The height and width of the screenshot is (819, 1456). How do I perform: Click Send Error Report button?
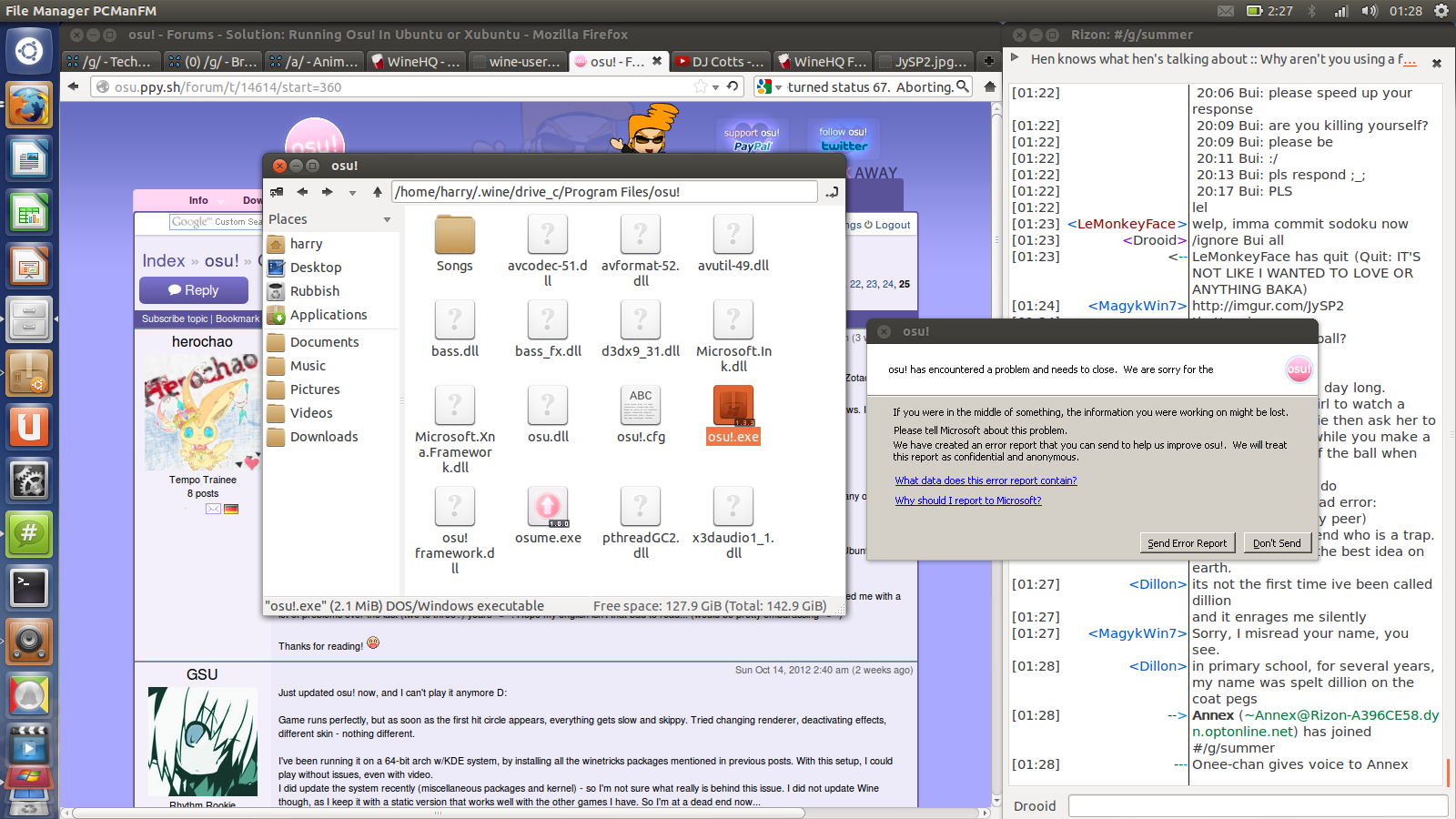click(1187, 542)
